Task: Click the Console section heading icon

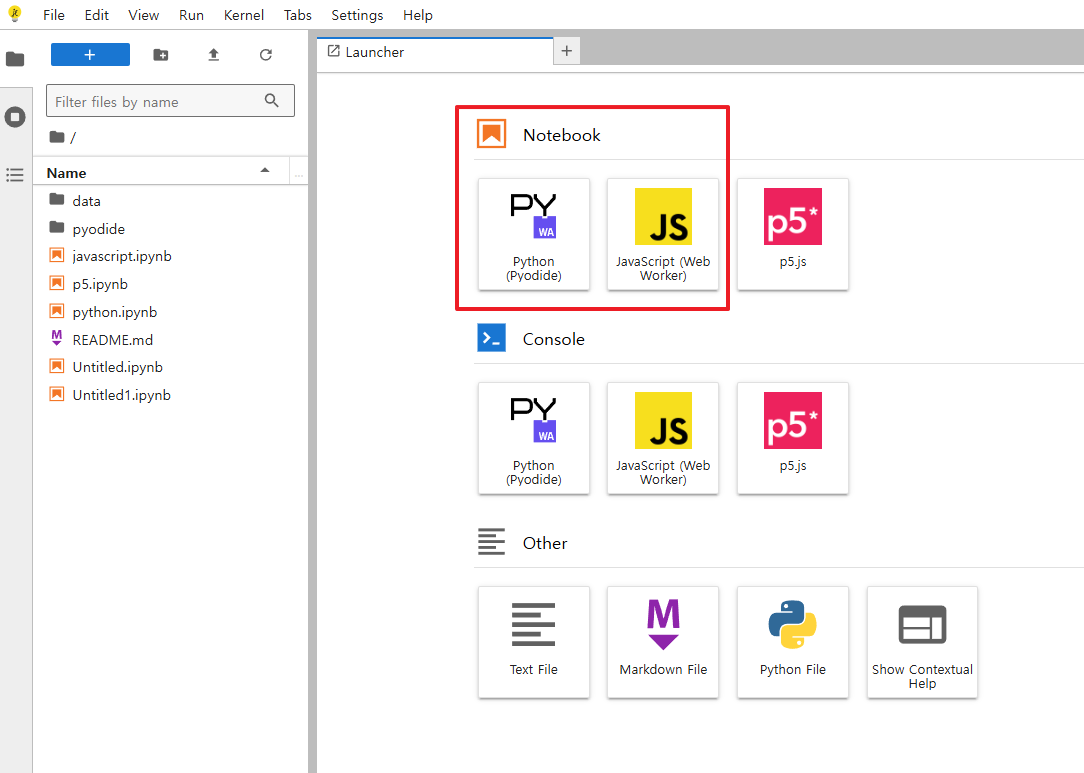Action: (x=492, y=338)
